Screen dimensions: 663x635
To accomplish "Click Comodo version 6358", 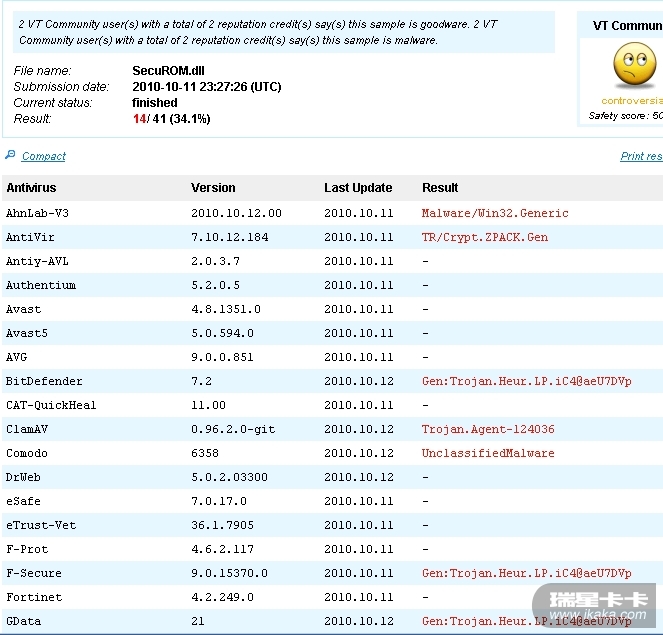I will [205, 454].
